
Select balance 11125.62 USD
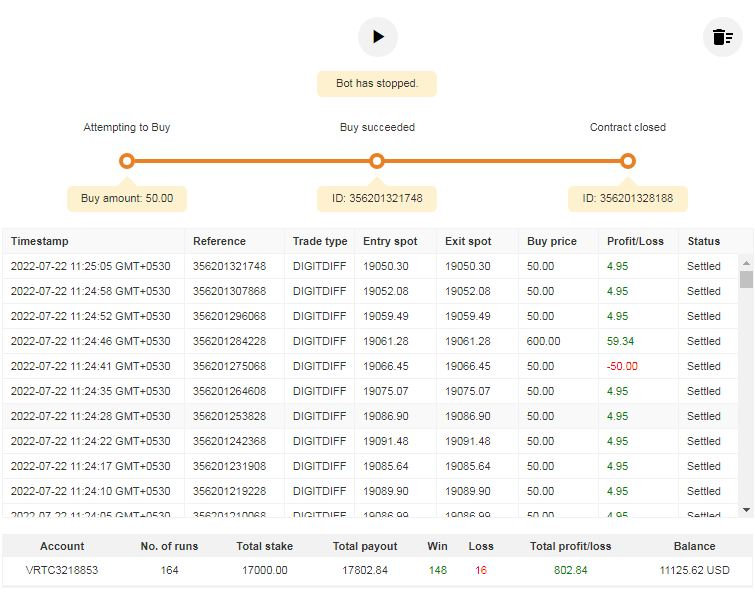pyautogui.click(x=694, y=570)
